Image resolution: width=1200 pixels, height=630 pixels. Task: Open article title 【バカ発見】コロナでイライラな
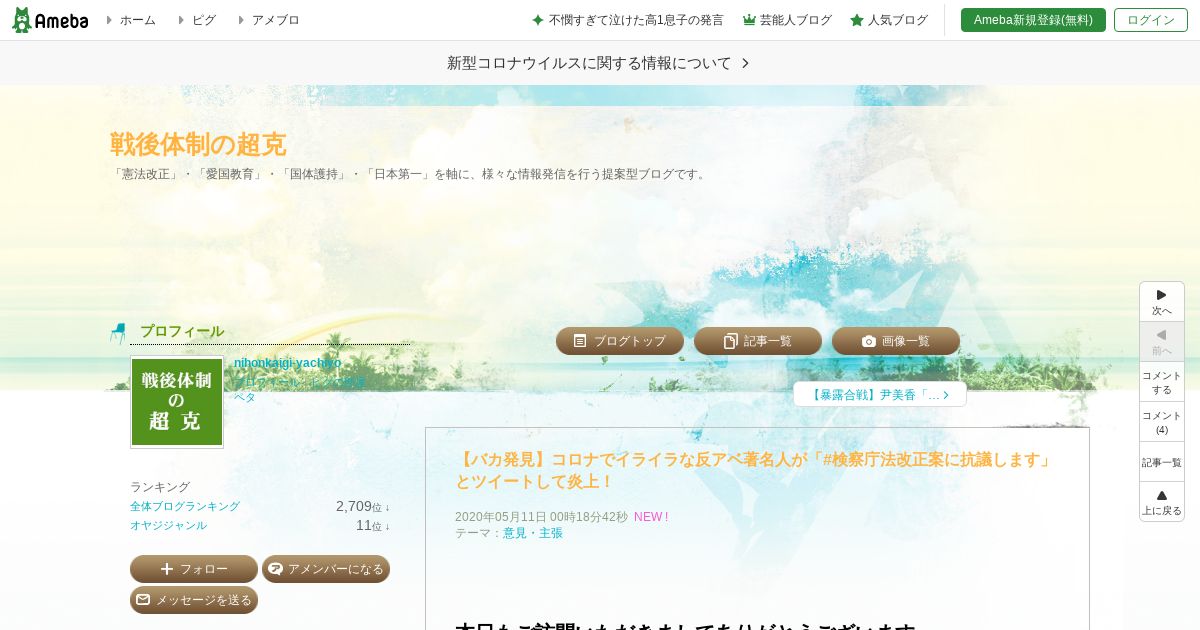(755, 470)
